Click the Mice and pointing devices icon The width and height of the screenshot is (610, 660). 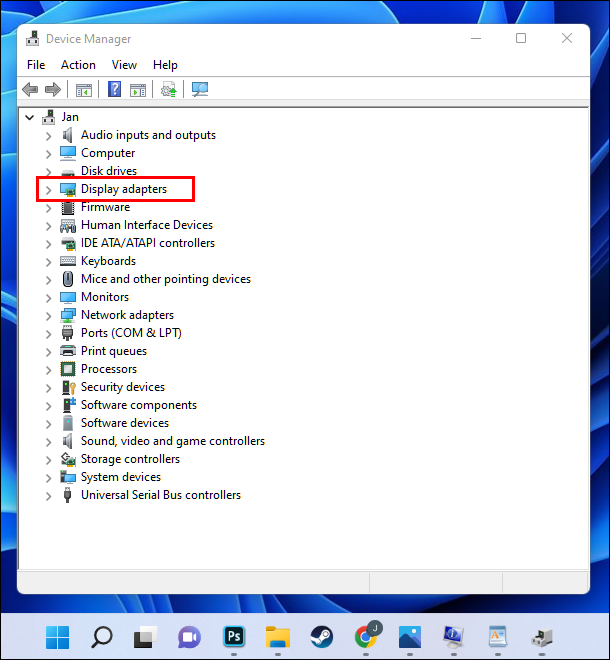(68, 279)
